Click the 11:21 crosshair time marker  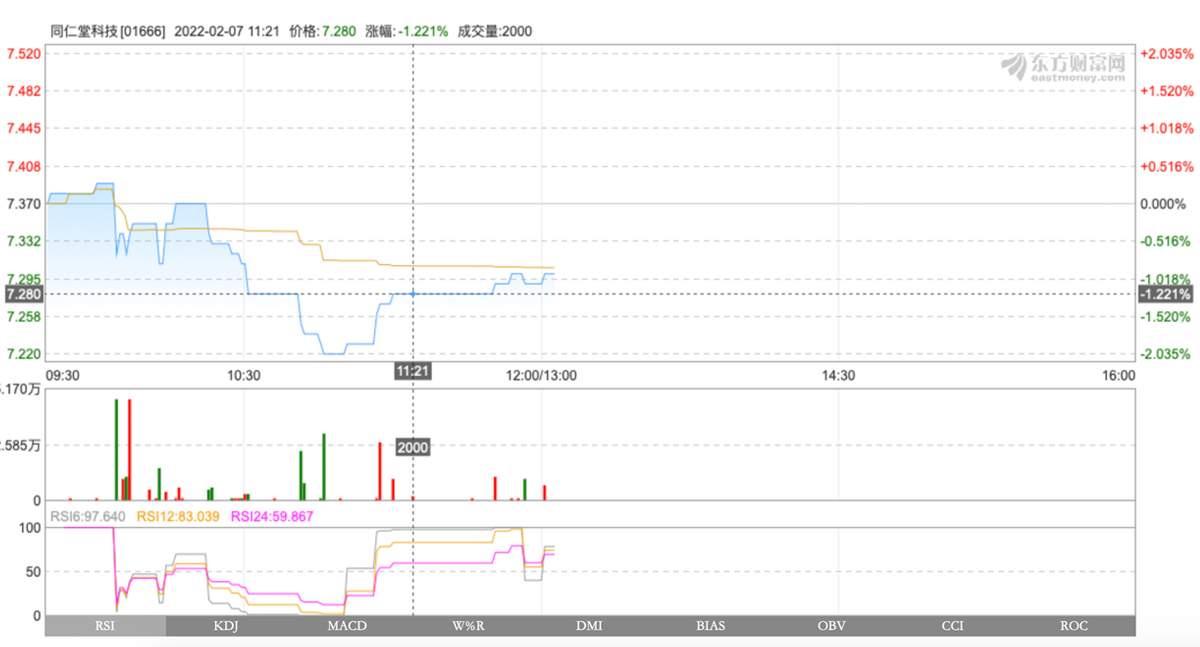[413, 371]
